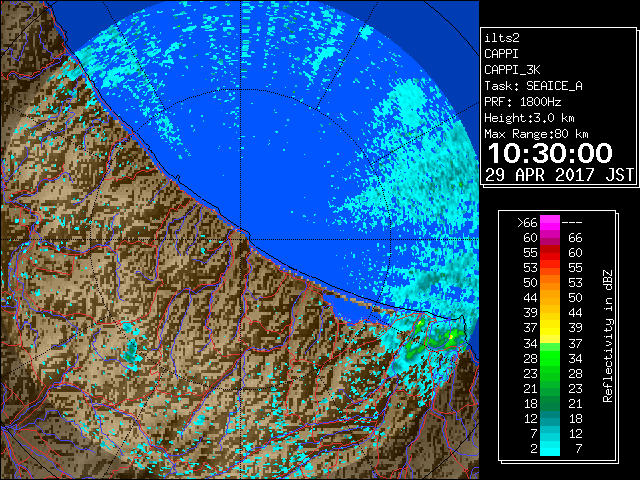Pick the cyan 2–7 dBZ legend swatch
Screen dimensions: 640x480
tap(550, 448)
